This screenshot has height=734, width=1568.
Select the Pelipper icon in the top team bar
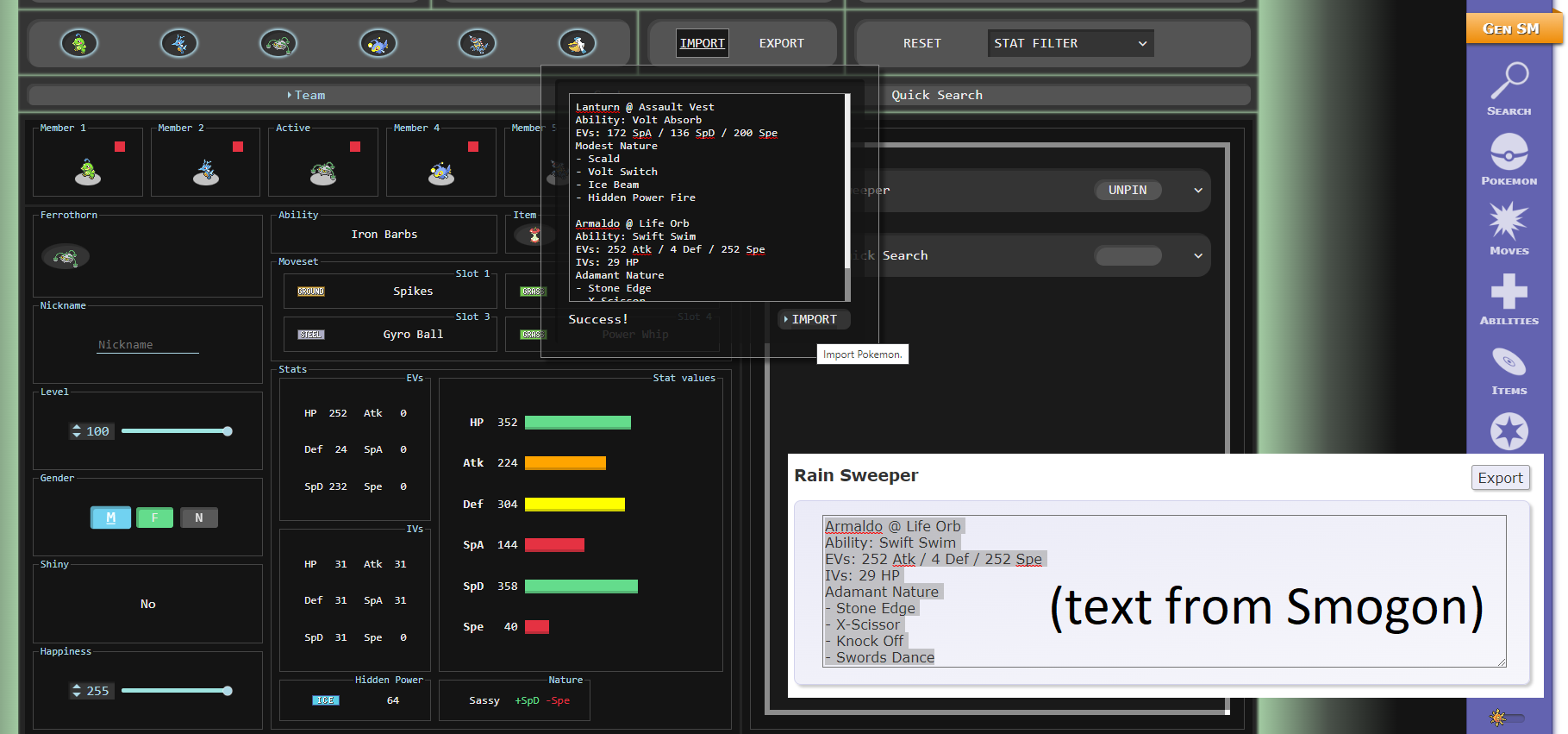tap(578, 43)
